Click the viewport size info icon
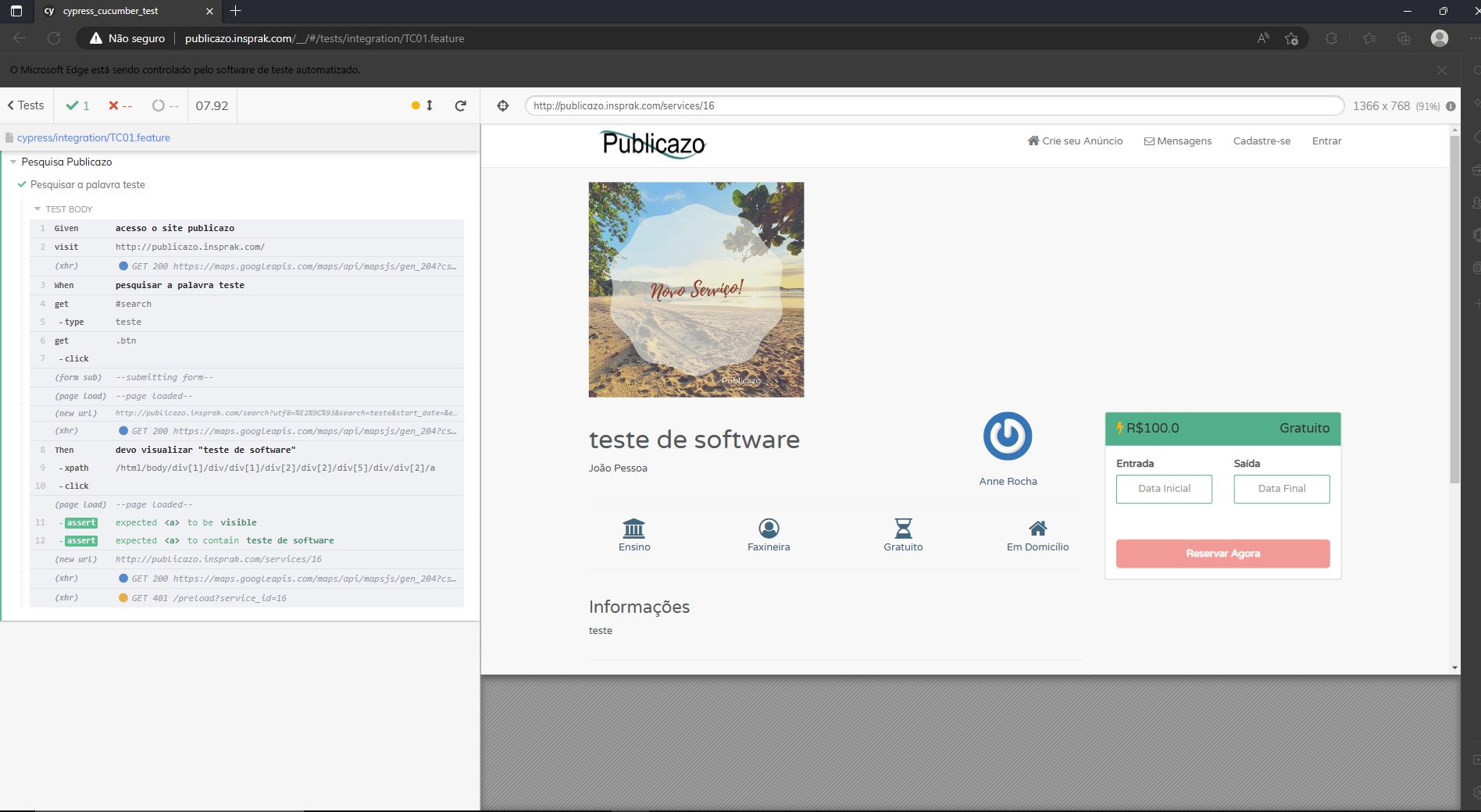Screen dimensions: 1481x812 click(1451, 106)
